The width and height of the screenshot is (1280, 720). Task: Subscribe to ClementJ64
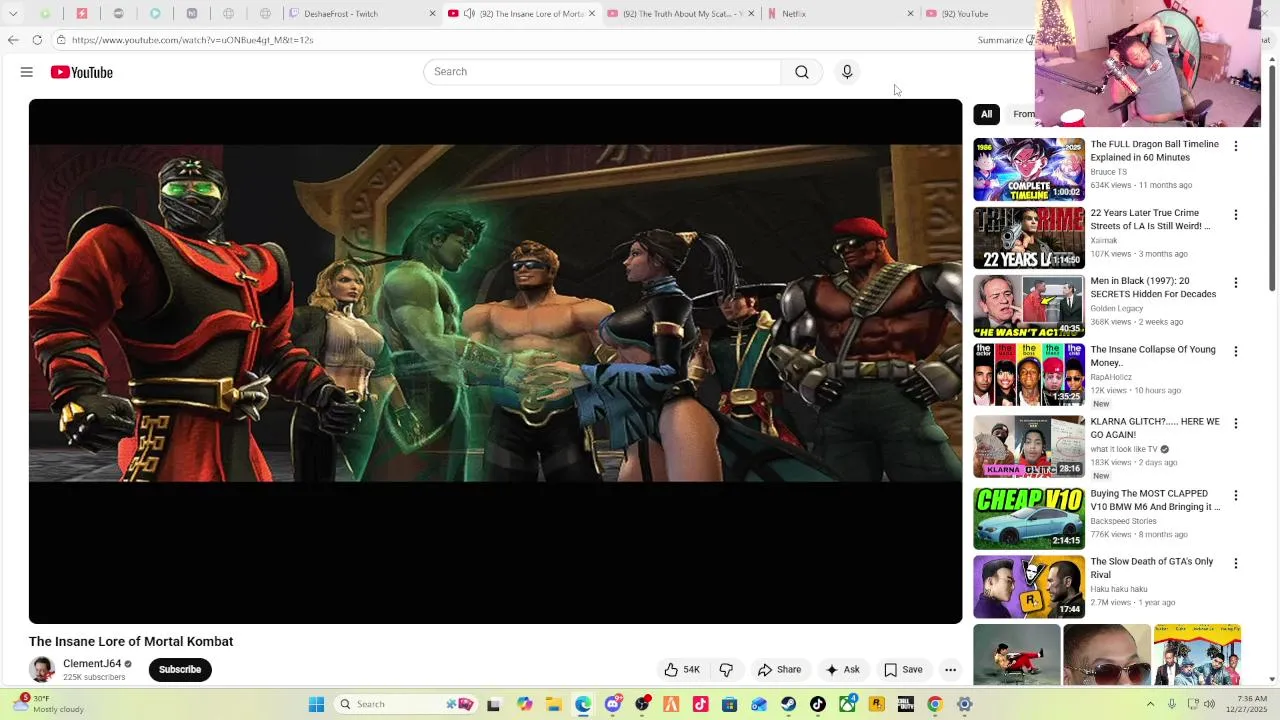coord(180,670)
